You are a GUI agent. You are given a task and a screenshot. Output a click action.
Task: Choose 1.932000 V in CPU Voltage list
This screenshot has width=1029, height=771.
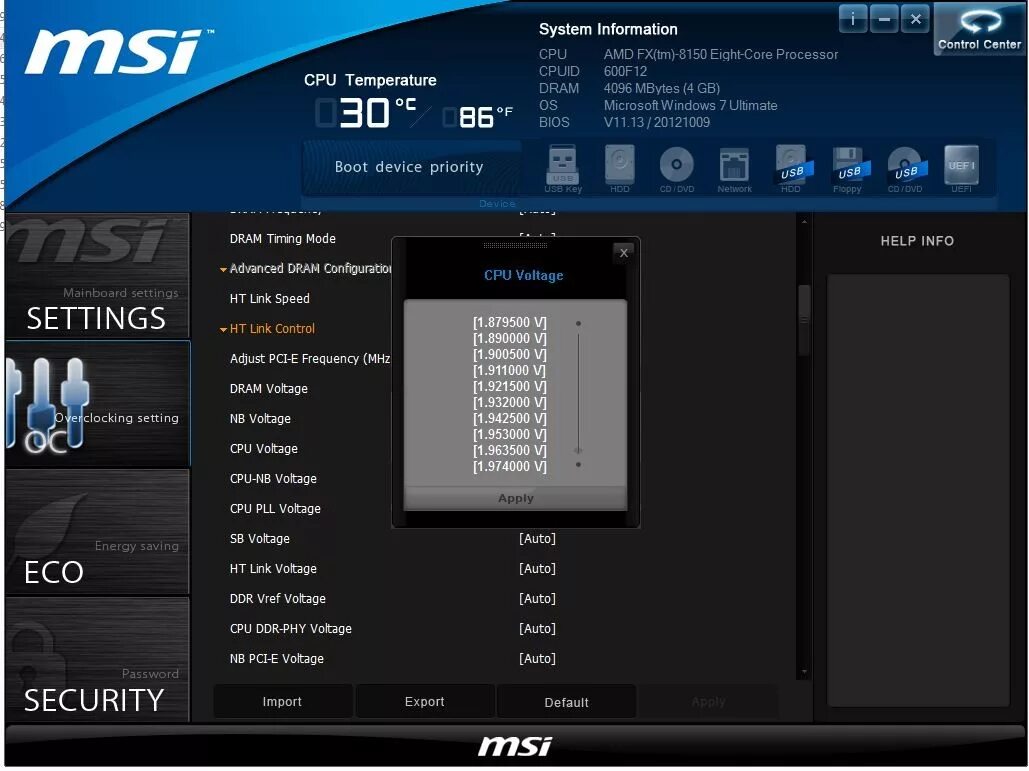(510, 402)
